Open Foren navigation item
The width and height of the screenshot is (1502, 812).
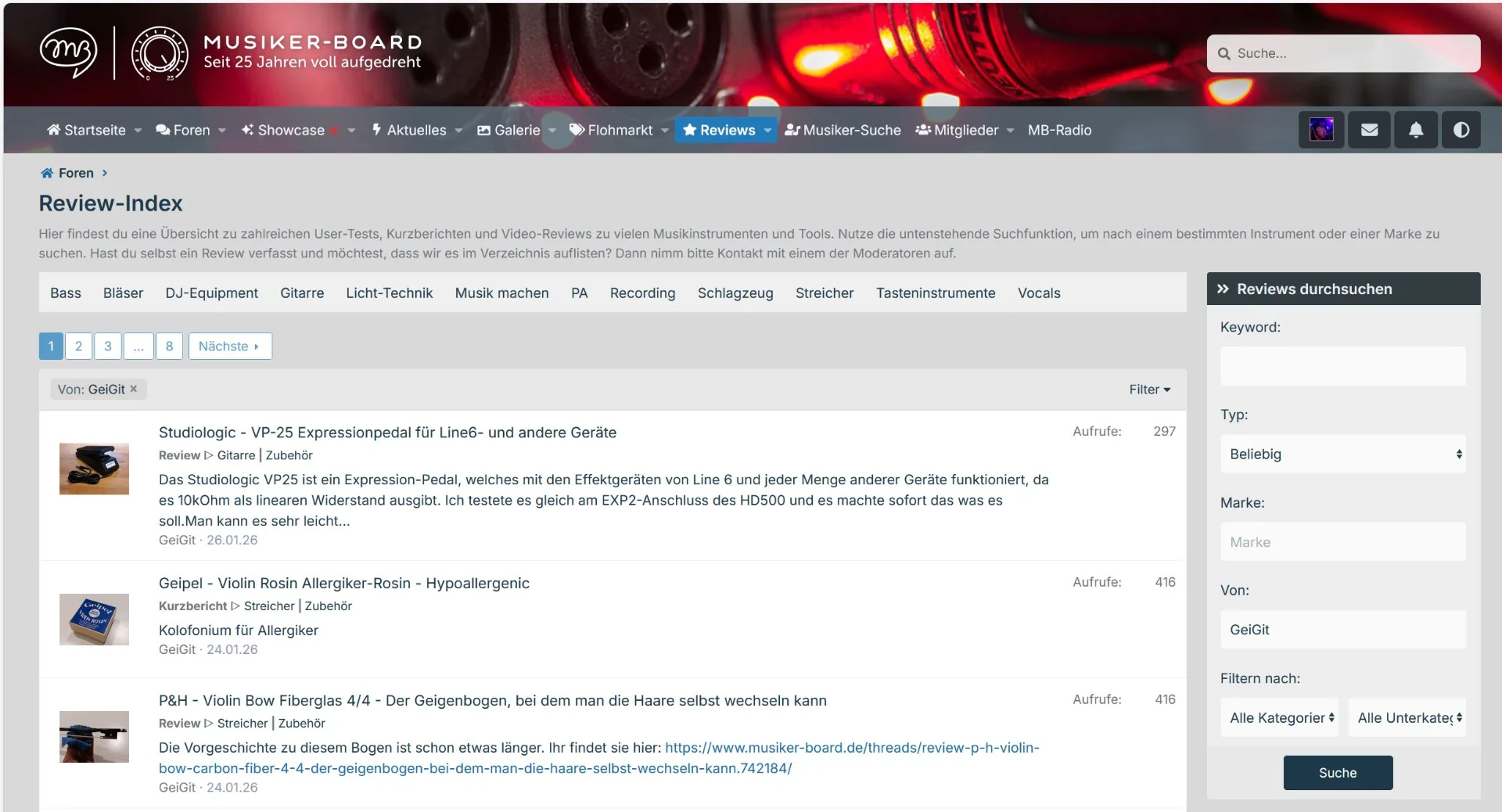[183, 130]
